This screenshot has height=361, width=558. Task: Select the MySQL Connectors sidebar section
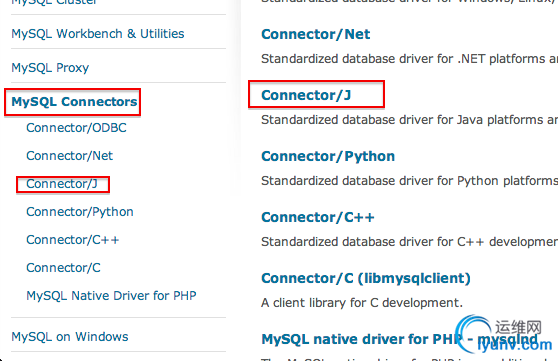(74, 102)
